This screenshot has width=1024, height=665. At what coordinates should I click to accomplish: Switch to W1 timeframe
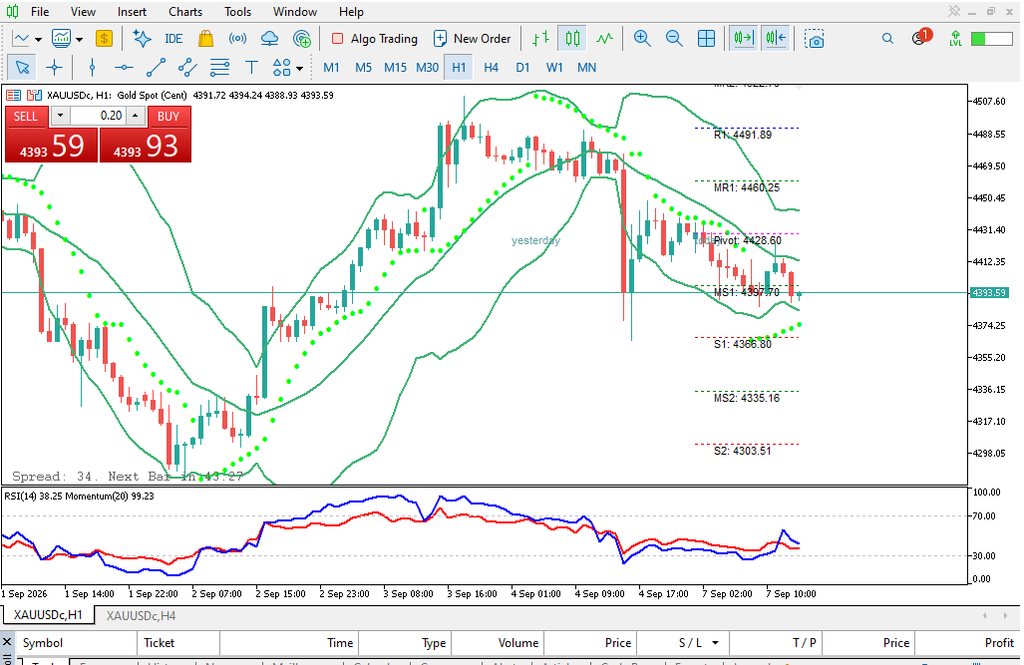[x=554, y=67]
